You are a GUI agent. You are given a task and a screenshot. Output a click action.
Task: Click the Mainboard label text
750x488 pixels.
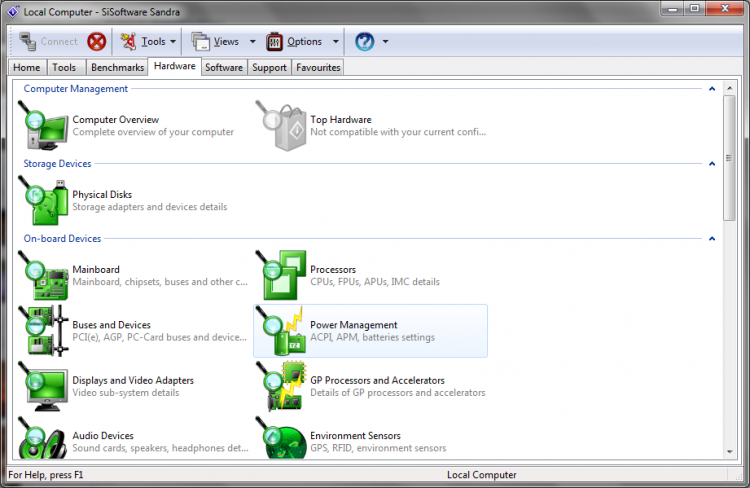pyautogui.click(x=96, y=269)
